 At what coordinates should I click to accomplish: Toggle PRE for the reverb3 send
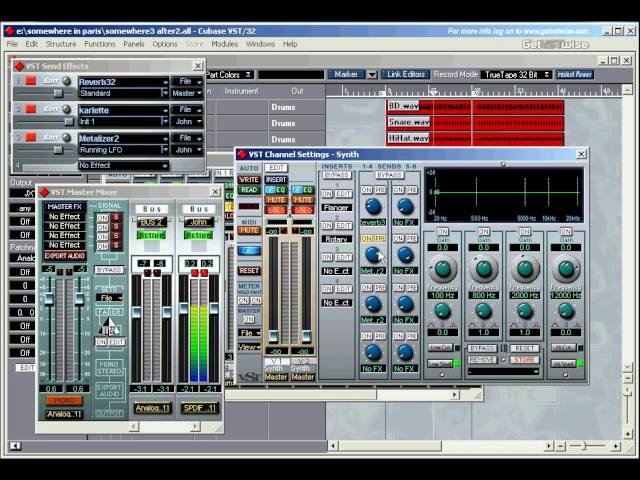380,190
